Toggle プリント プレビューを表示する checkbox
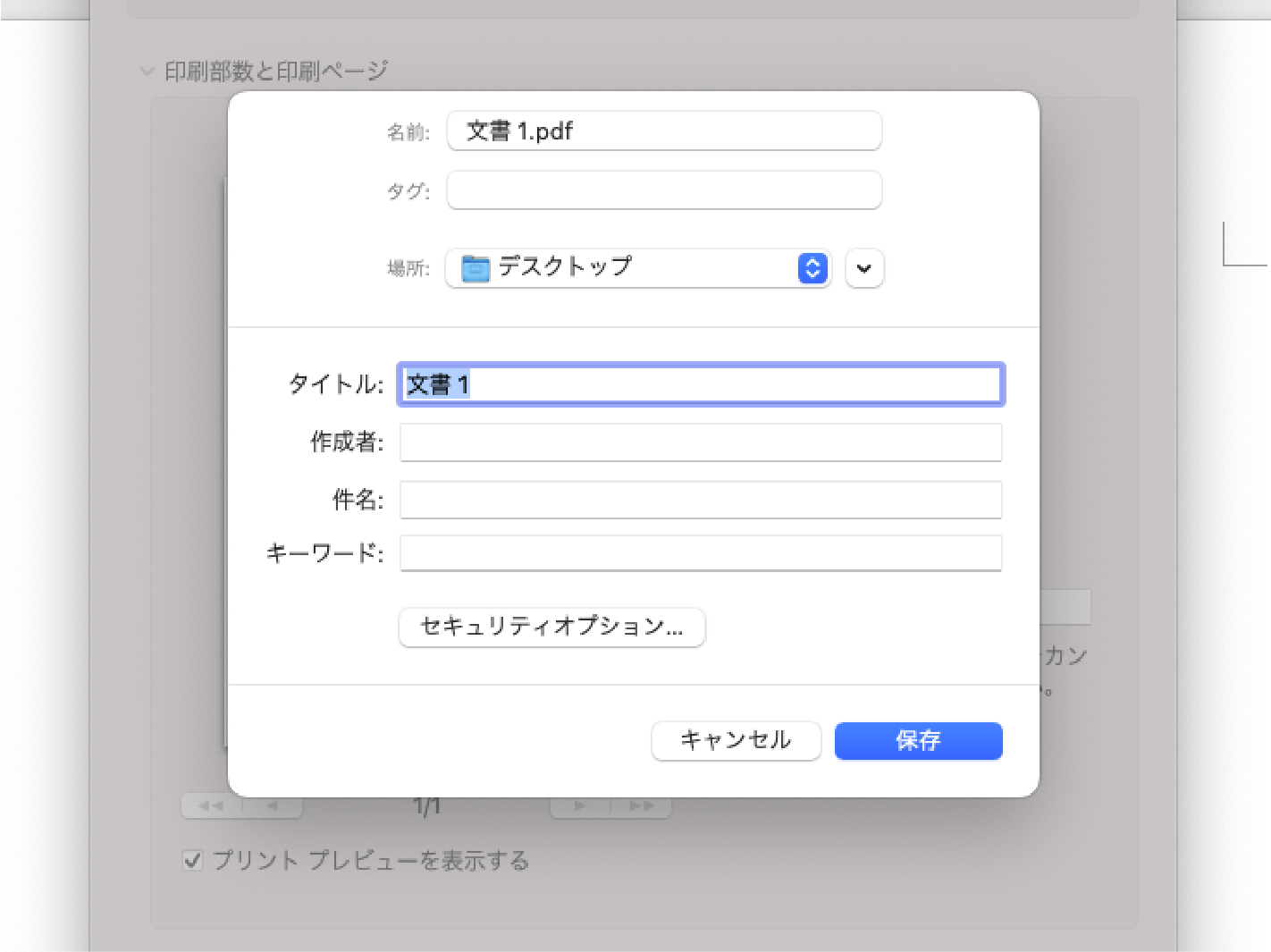Screen dimensions: 1271x952 coord(192,860)
